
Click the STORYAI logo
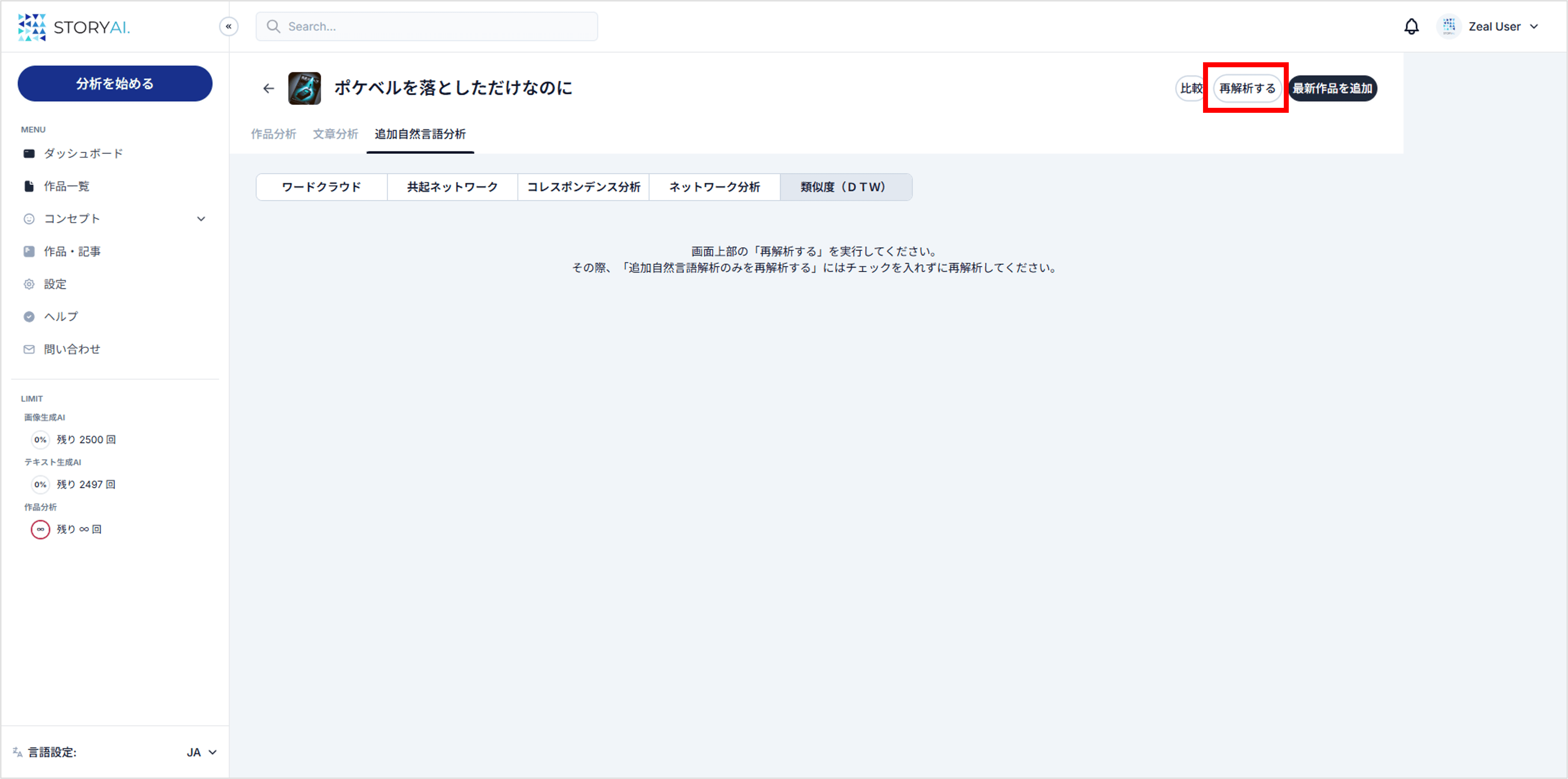point(74,27)
